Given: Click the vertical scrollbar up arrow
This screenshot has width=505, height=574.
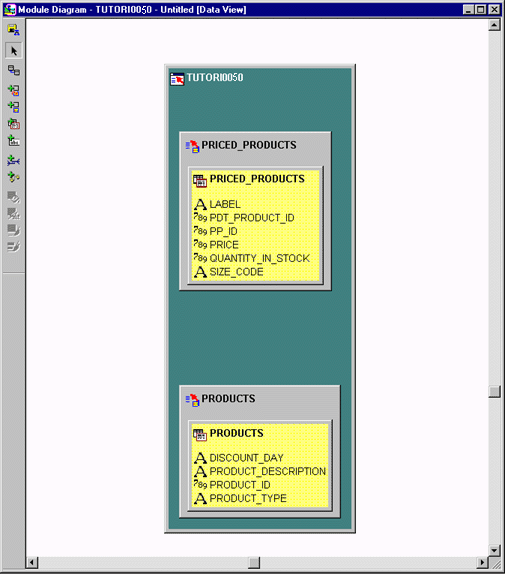Looking at the screenshot, I should coord(494,25).
